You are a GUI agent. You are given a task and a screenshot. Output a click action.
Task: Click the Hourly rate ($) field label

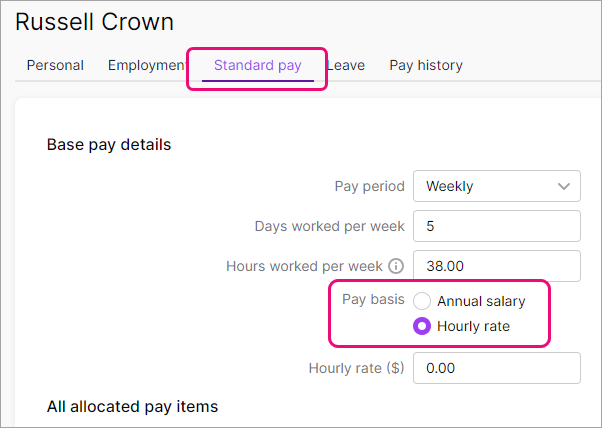pos(356,368)
